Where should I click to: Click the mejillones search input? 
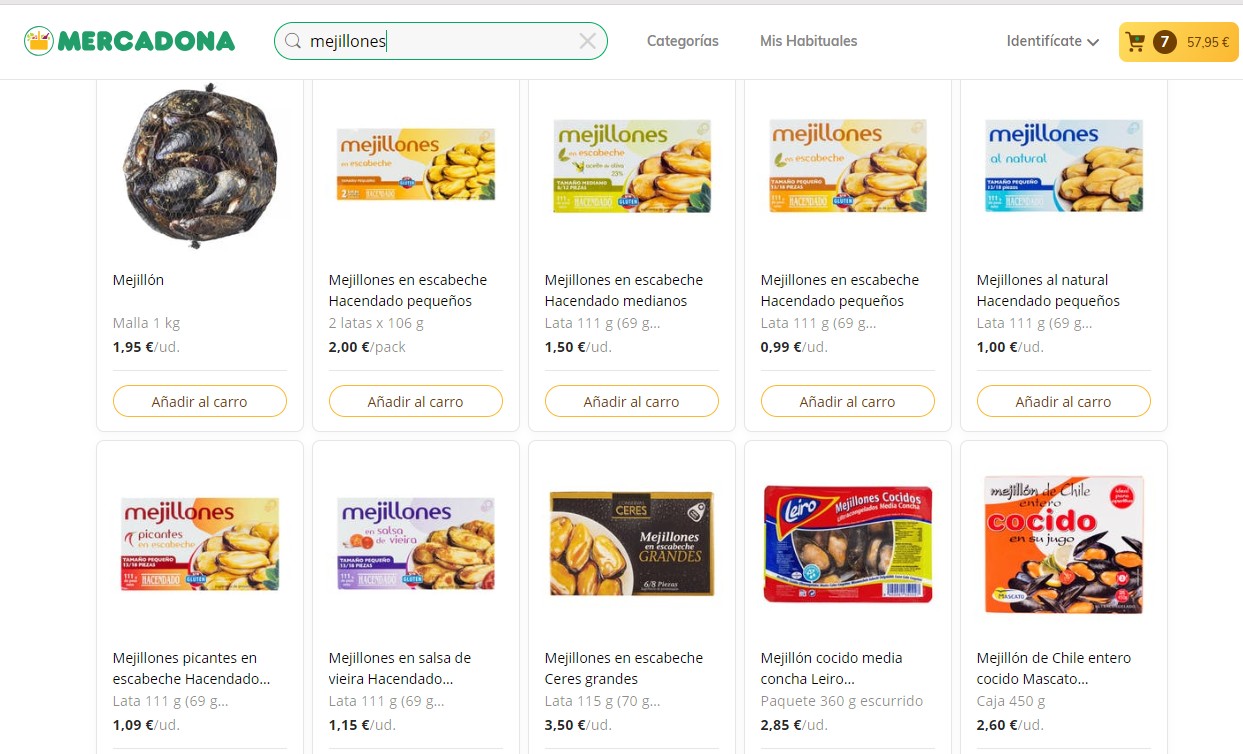(x=440, y=41)
